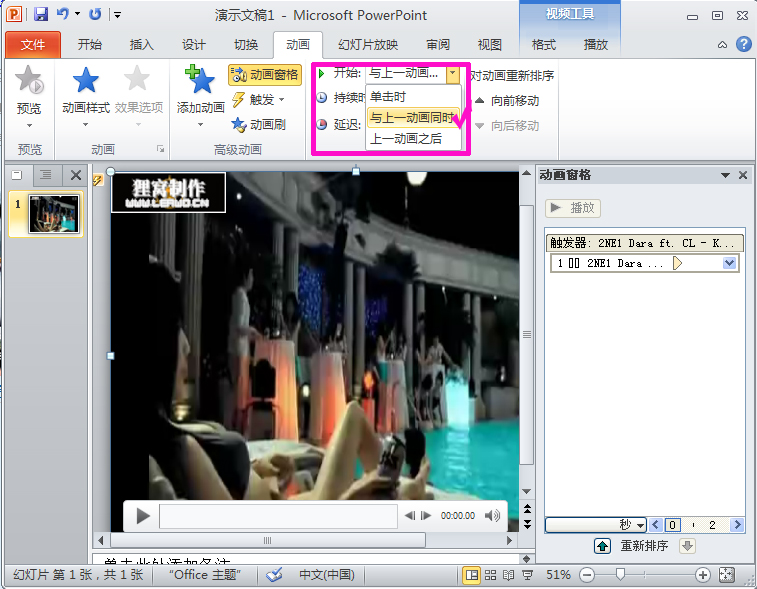Save the presentation with the floppy disk icon
The height and width of the screenshot is (589, 757).
[x=41, y=14]
